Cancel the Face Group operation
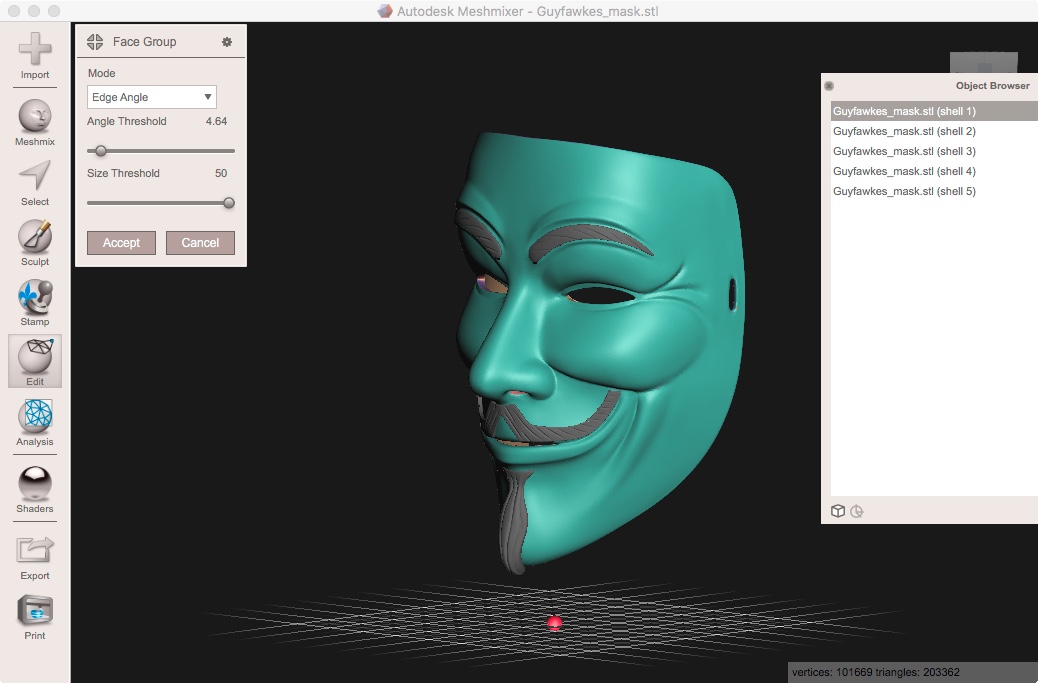Screen dimensions: 1038x683 point(200,243)
